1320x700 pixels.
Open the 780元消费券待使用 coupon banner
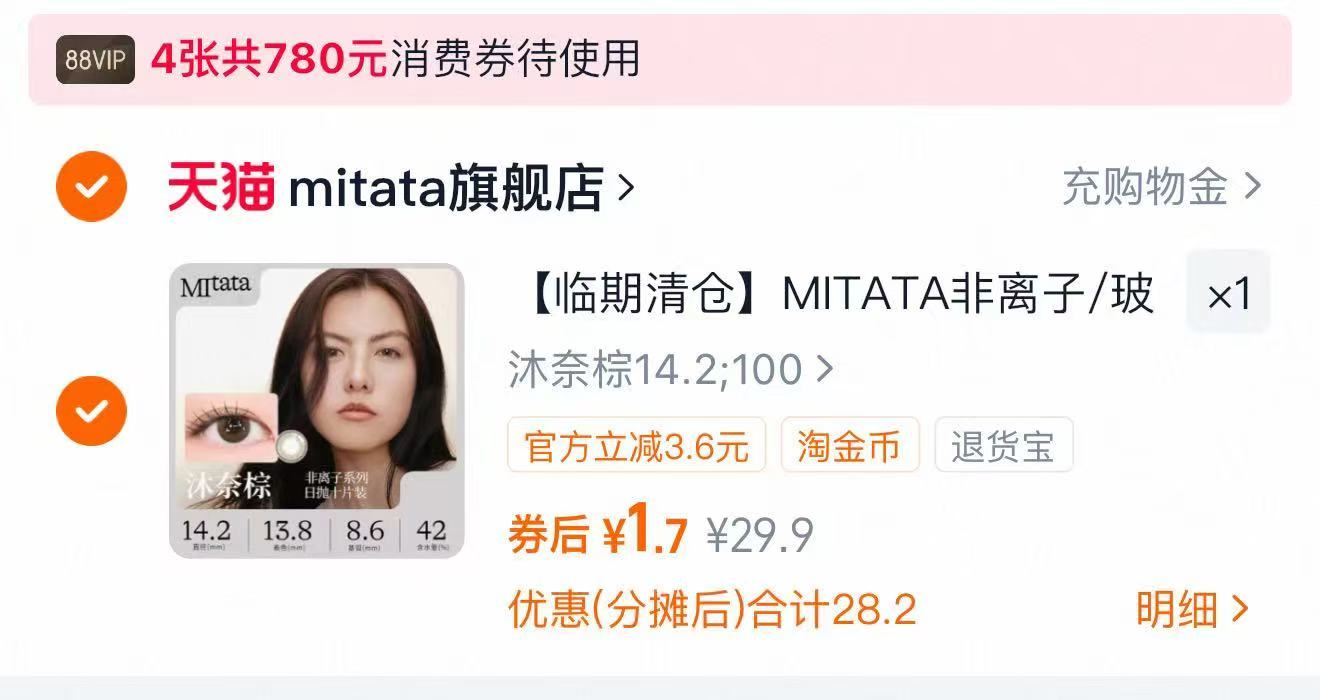point(660,60)
